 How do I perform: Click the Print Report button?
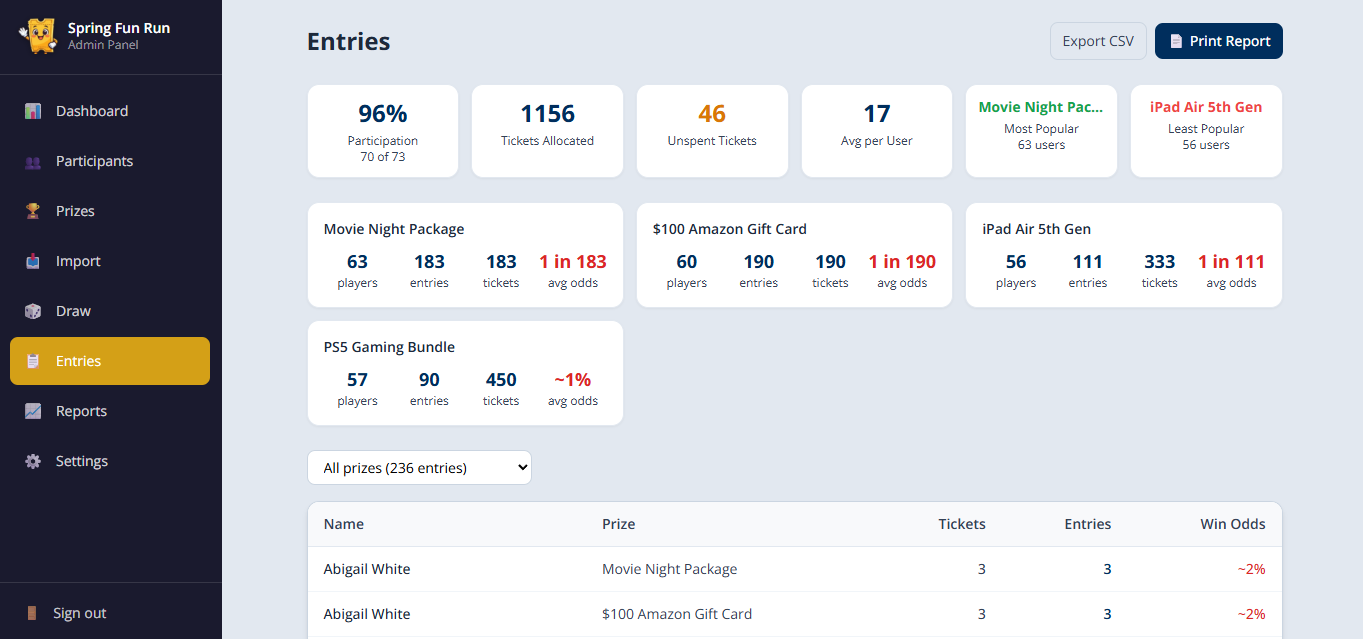point(1218,41)
